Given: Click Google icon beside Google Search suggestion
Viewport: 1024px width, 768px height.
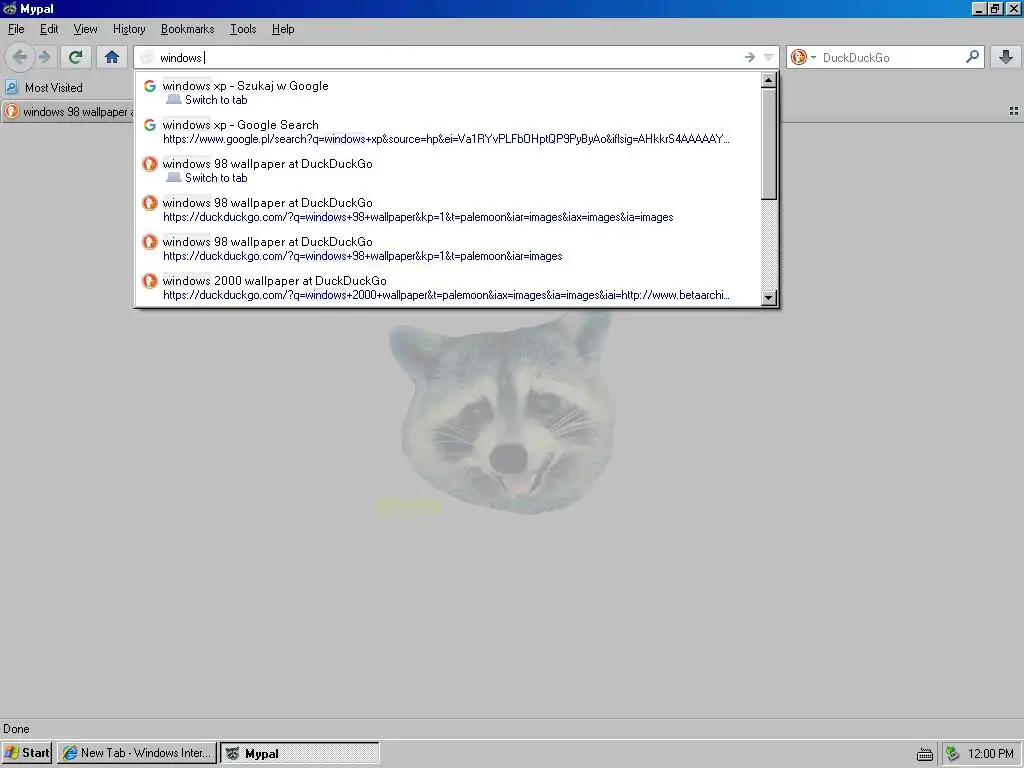Looking at the screenshot, I should (150, 125).
